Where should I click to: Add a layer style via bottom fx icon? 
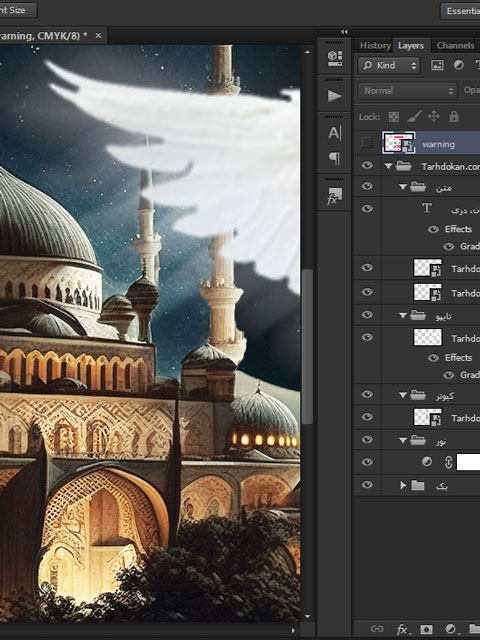pyautogui.click(x=403, y=629)
